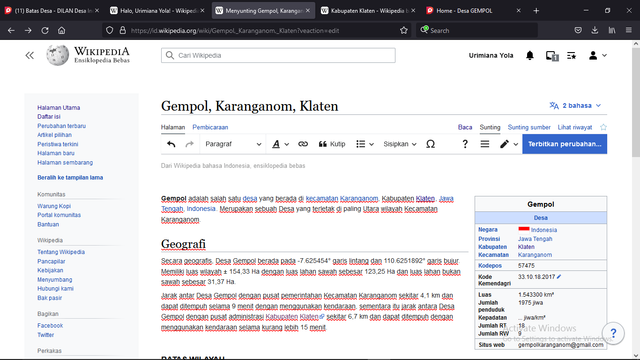Open Perubahan terbaru sidebar link
This screenshot has height=360, width=640.
(62, 126)
